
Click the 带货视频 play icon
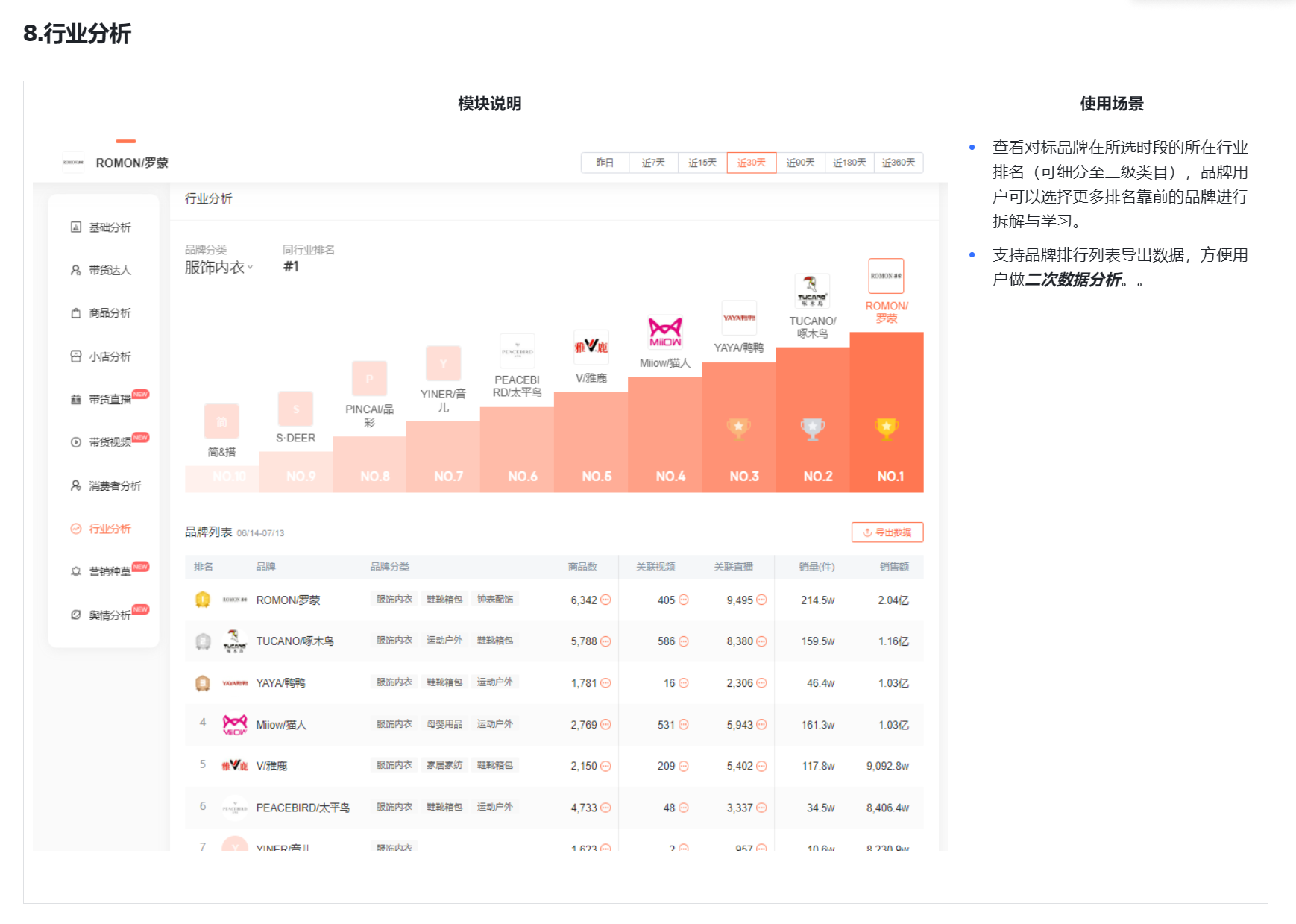(x=75, y=442)
